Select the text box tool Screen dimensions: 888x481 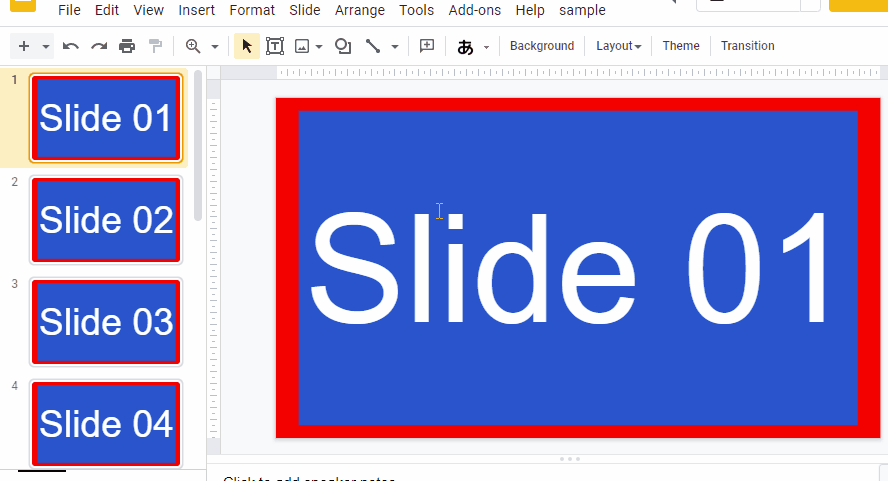click(275, 46)
